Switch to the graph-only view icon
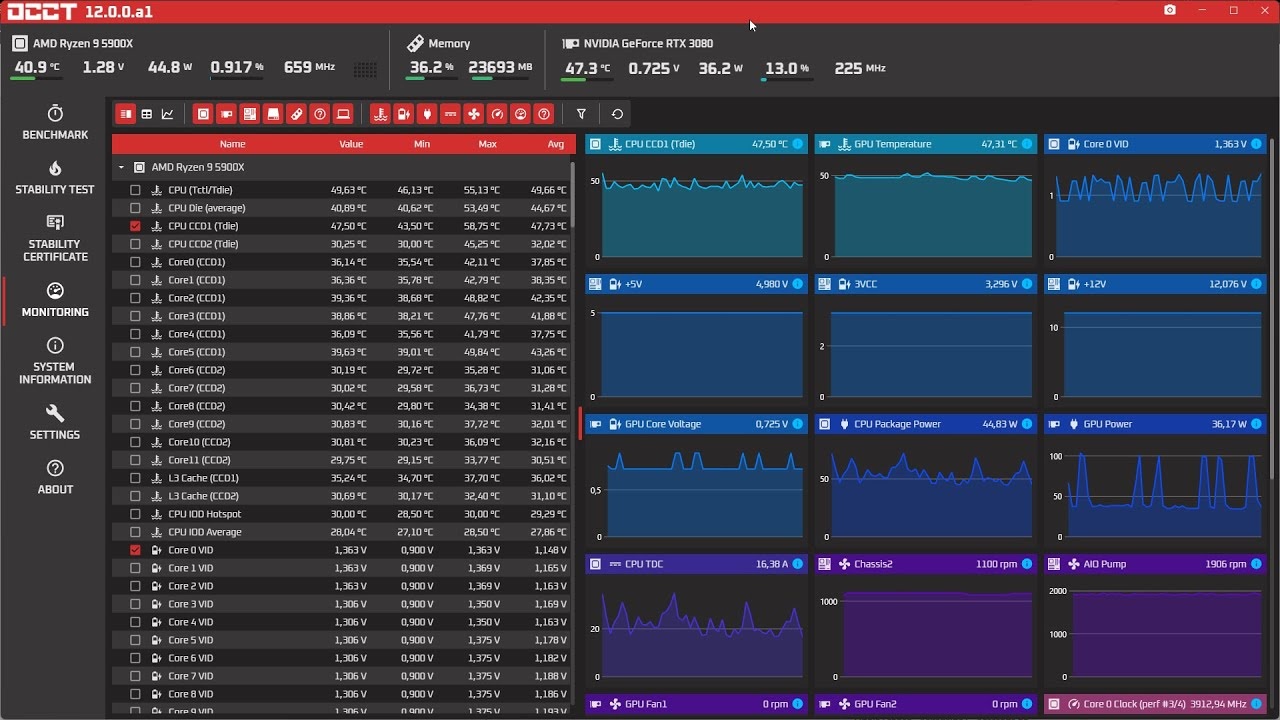The height and width of the screenshot is (720, 1280). pyautogui.click(x=168, y=114)
